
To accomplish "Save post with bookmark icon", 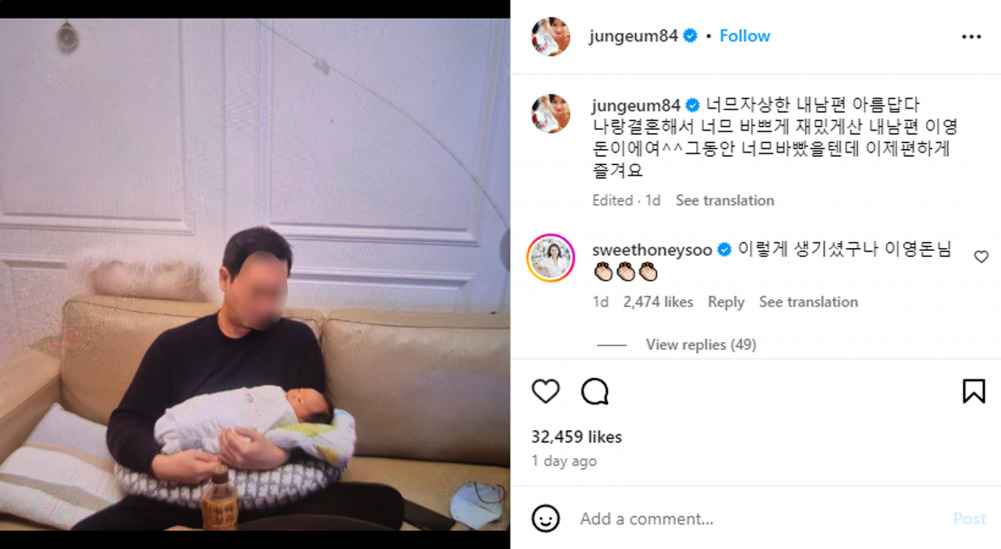I will [x=974, y=391].
